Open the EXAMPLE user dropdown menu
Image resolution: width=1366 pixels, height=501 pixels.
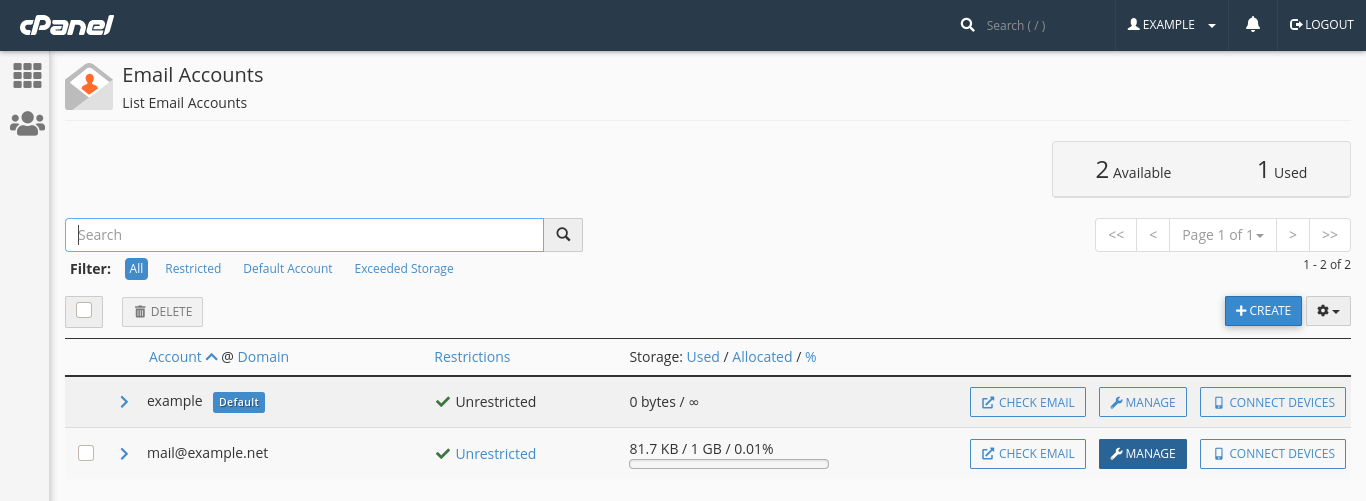[x=1171, y=25]
